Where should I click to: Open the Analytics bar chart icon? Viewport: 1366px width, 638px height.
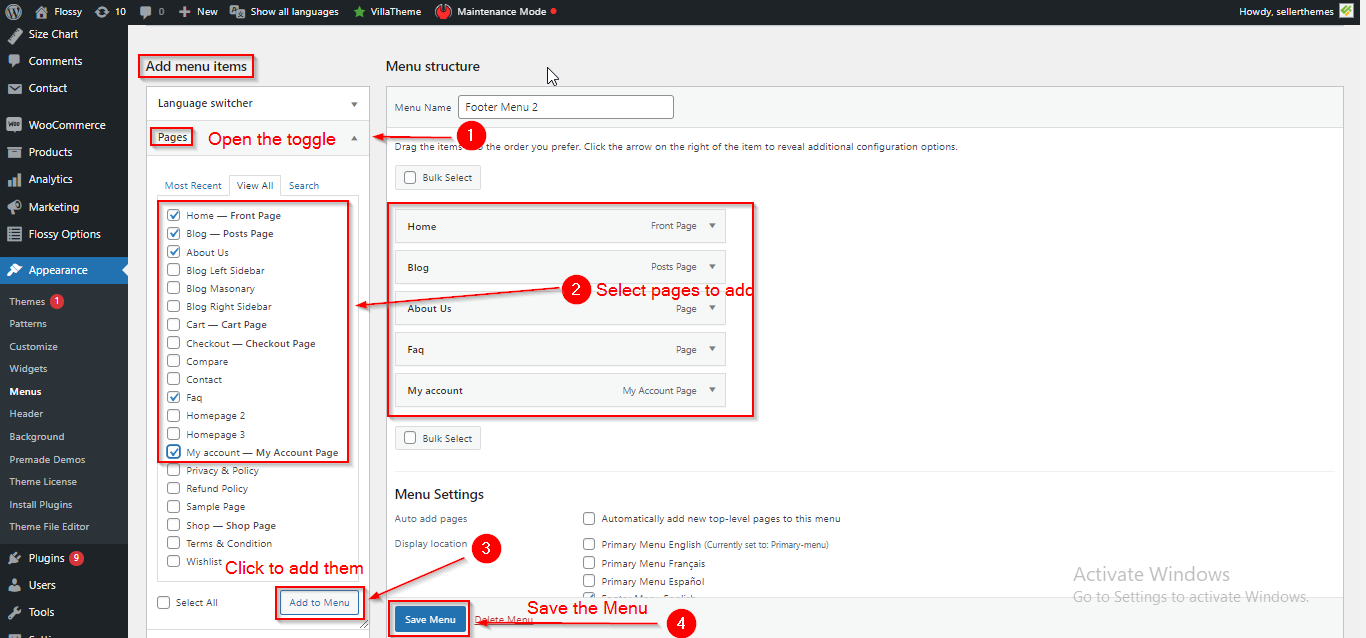click(14, 180)
